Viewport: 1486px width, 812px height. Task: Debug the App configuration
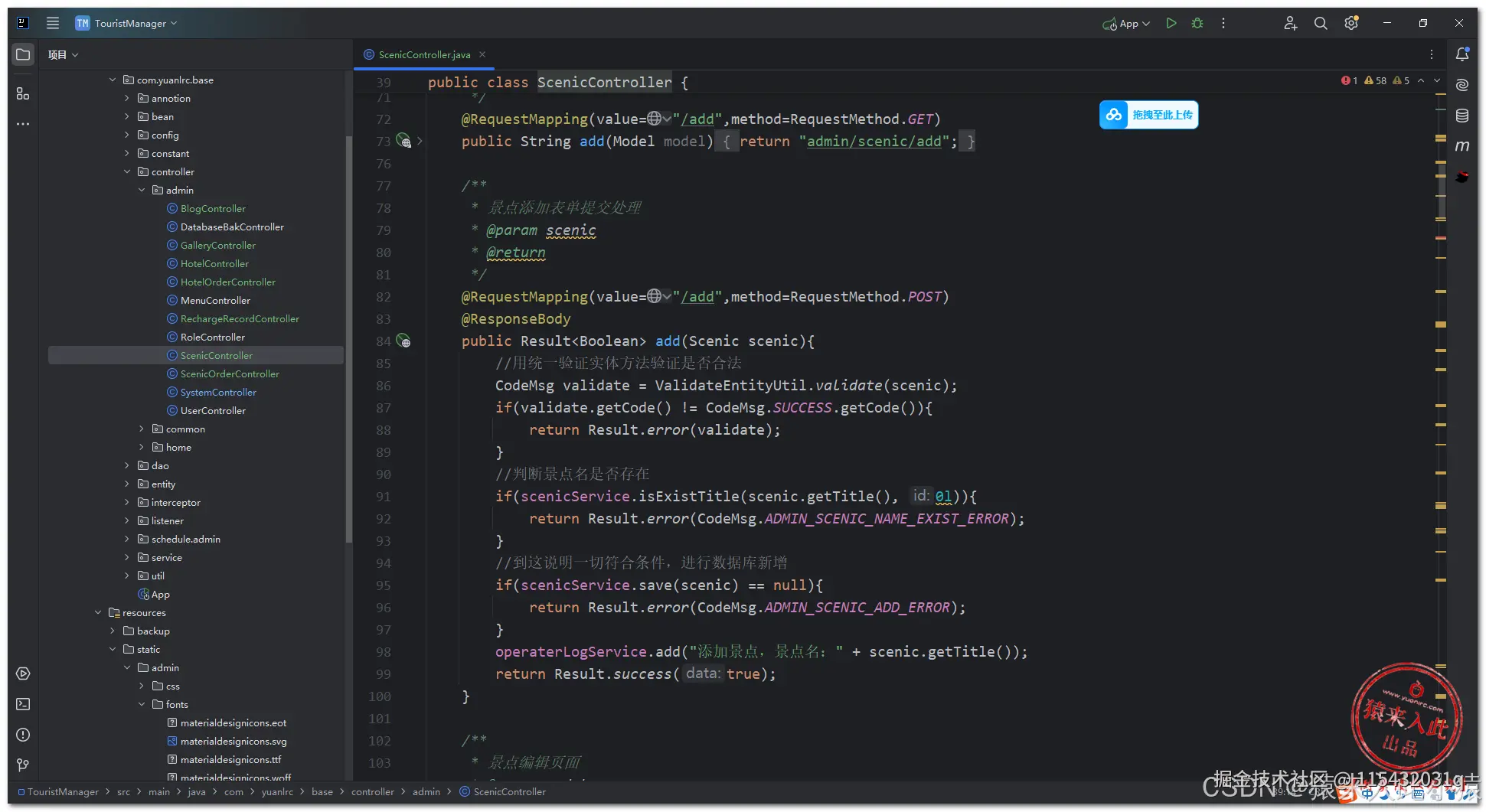1197,23
